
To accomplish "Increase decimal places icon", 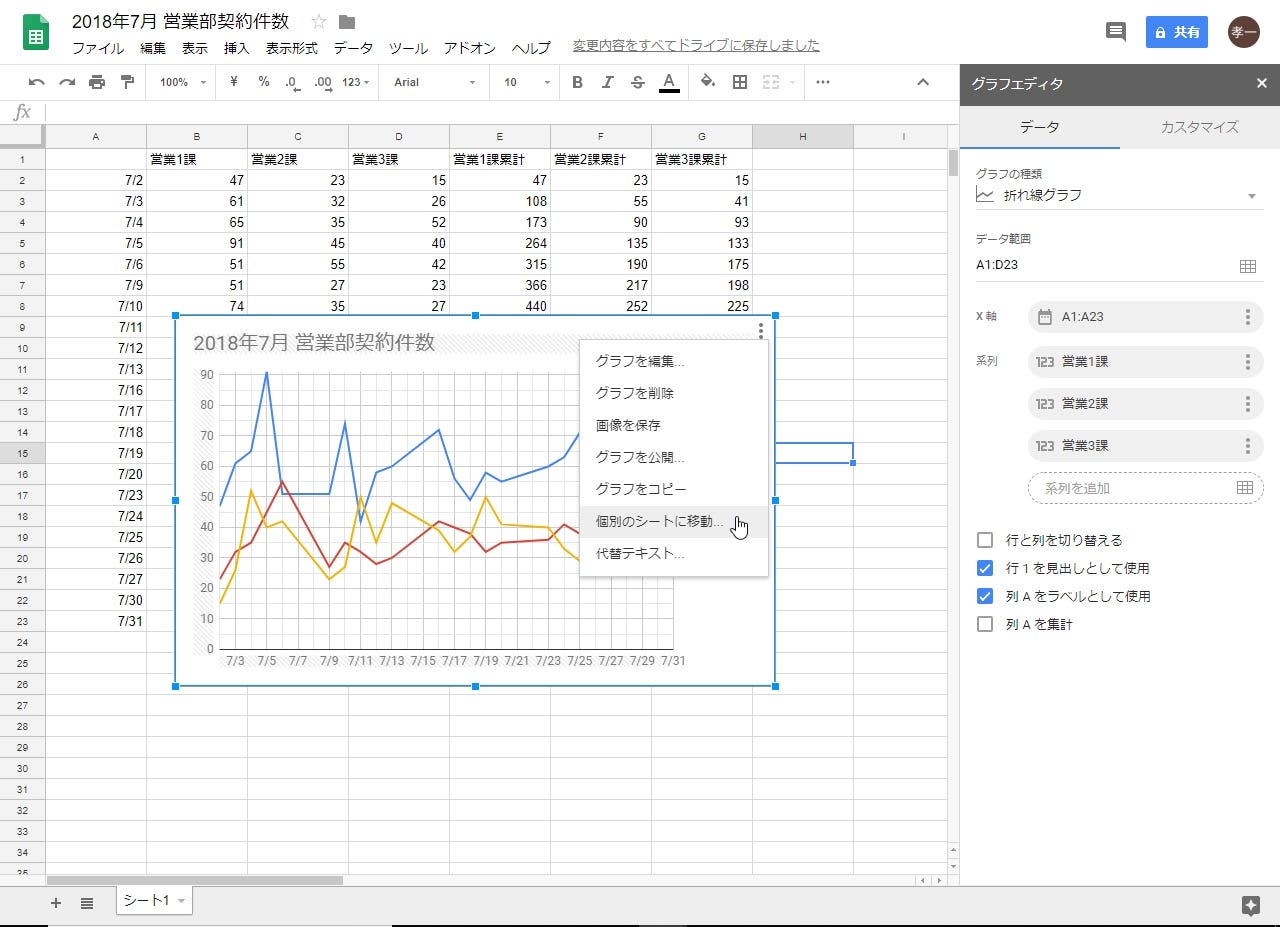I will [x=323, y=82].
